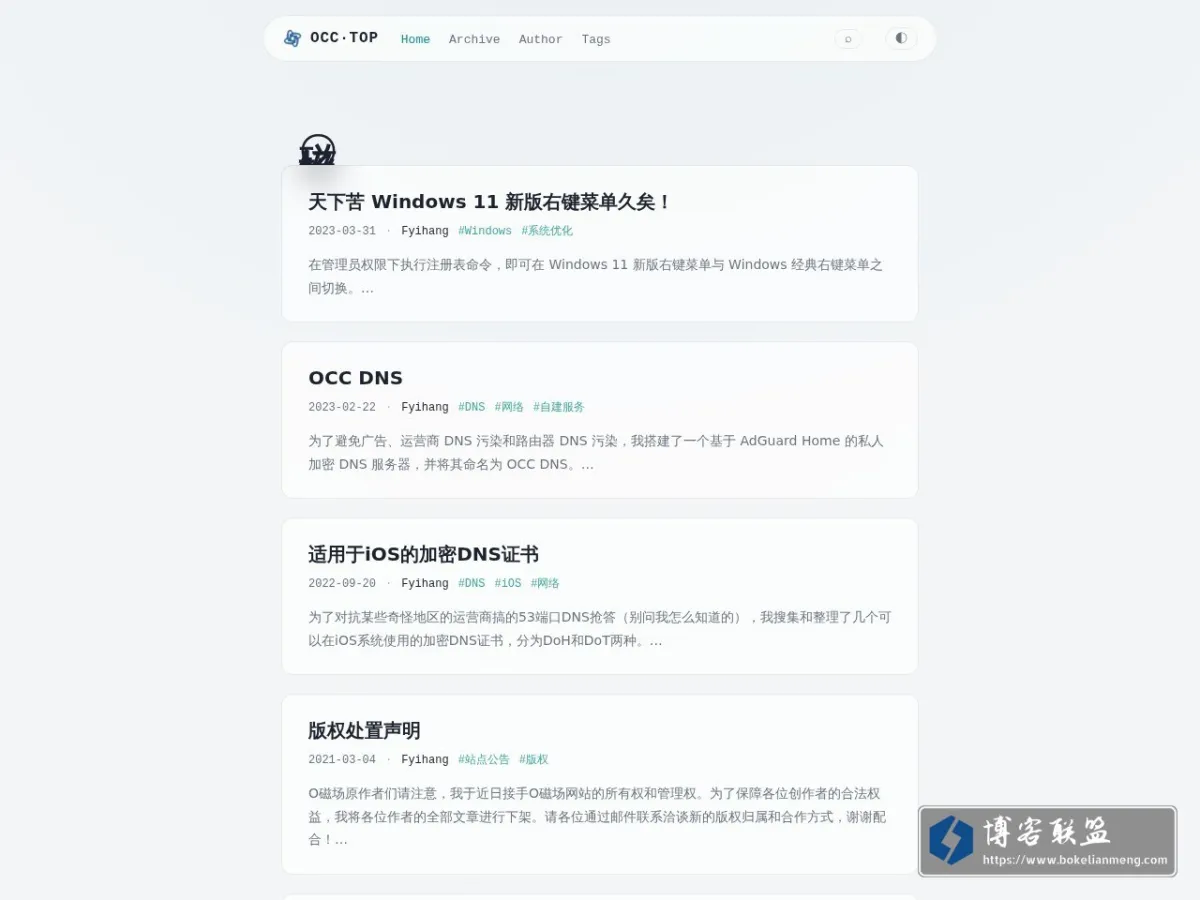1200x900 pixels.
Task: Open the Windows 11 右键菜单 post title
Action: click(x=489, y=202)
